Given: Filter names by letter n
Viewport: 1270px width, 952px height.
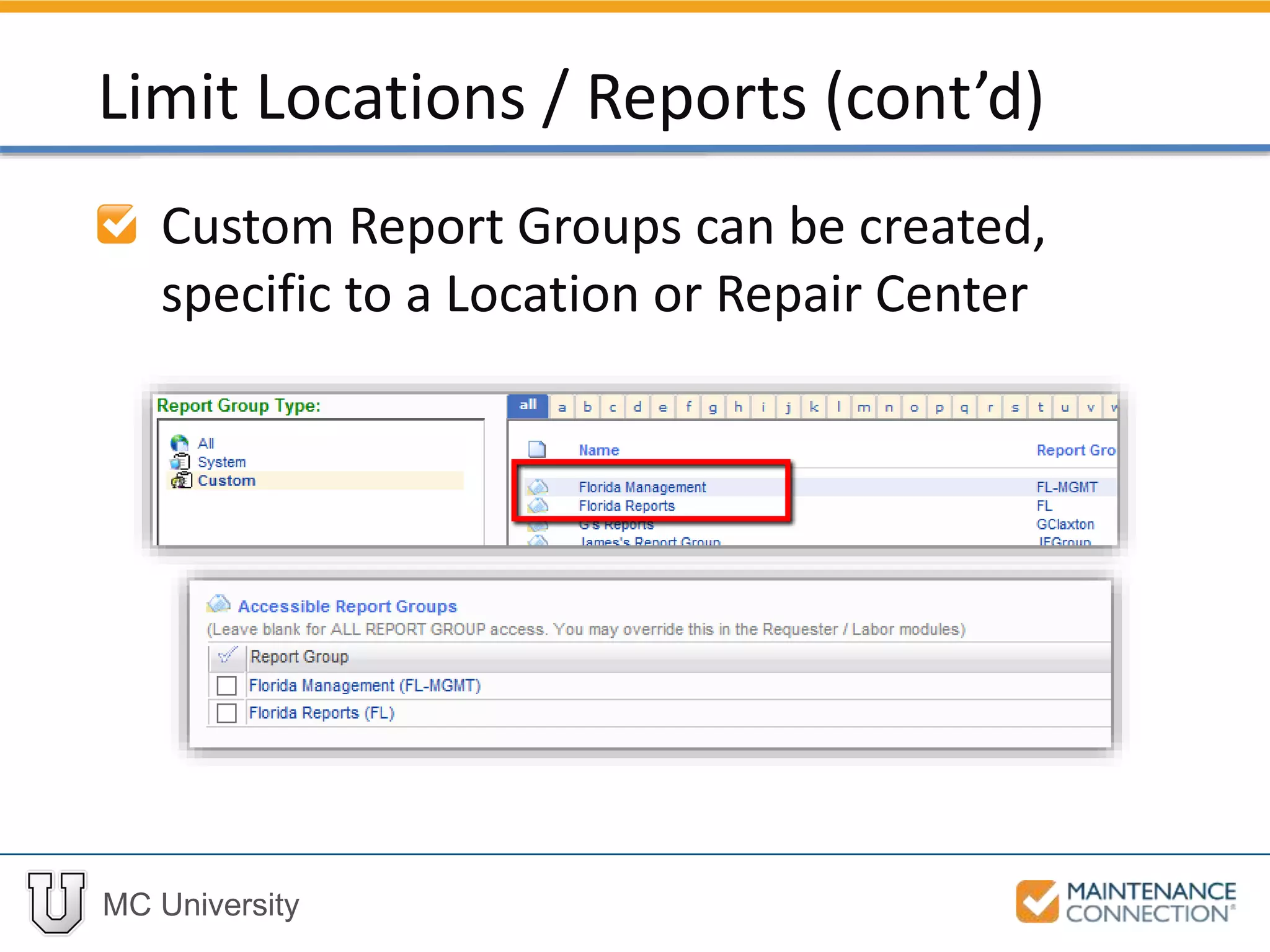Looking at the screenshot, I should coord(889,407).
